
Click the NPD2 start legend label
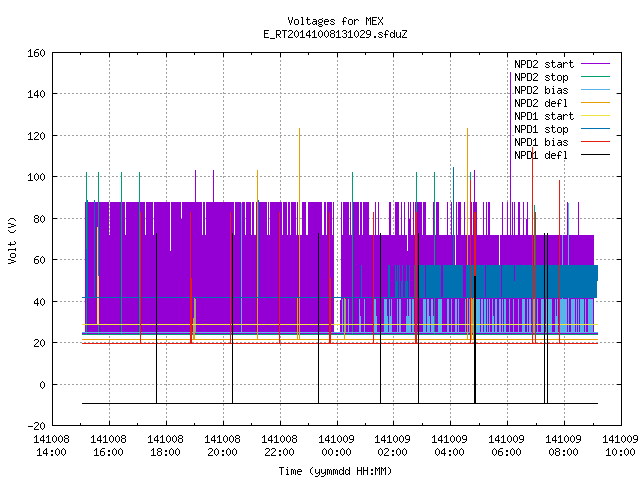pyautogui.click(x=544, y=64)
